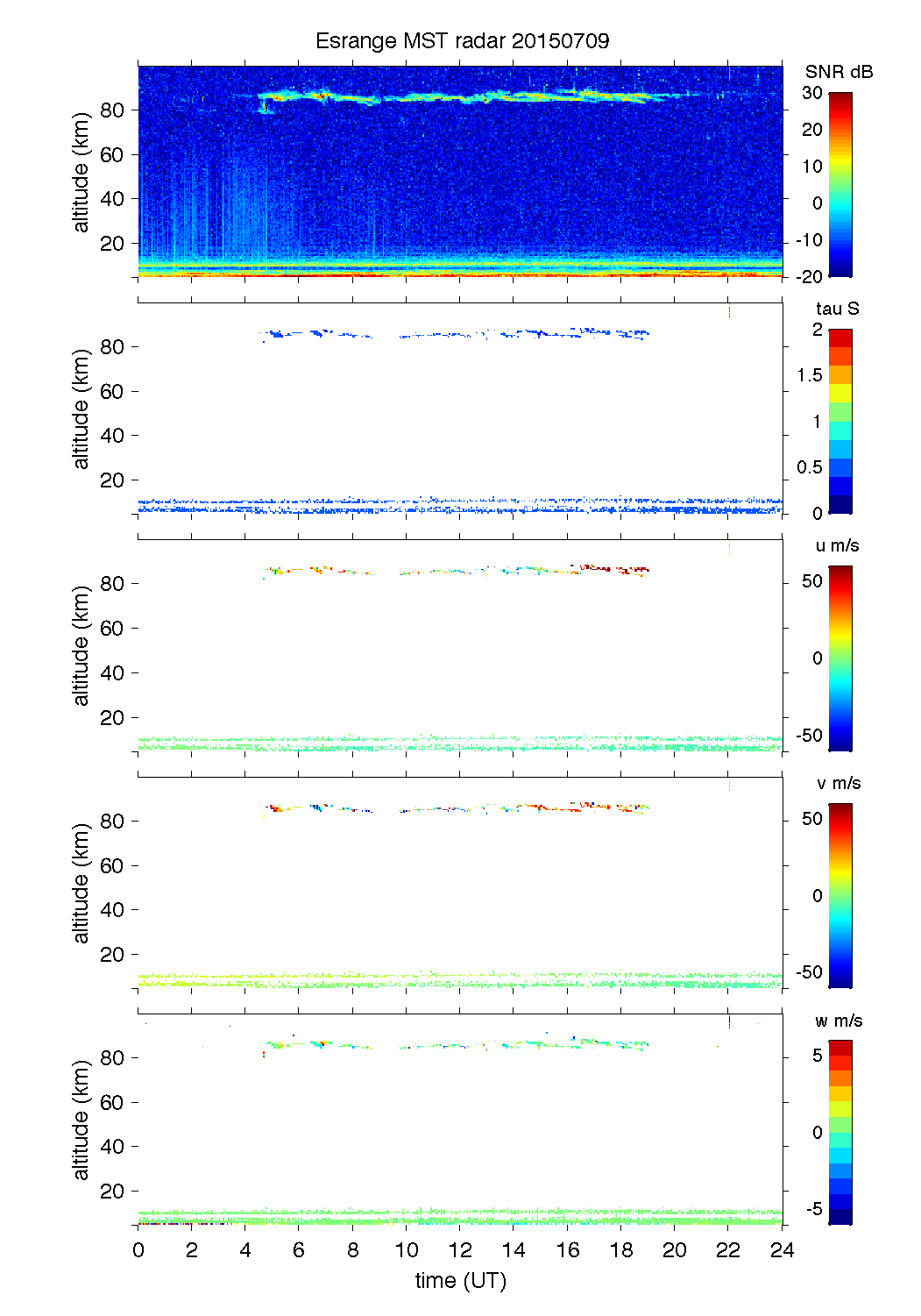
Task: Click the tau S colorbar label
Action: click(x=837, y=309)
